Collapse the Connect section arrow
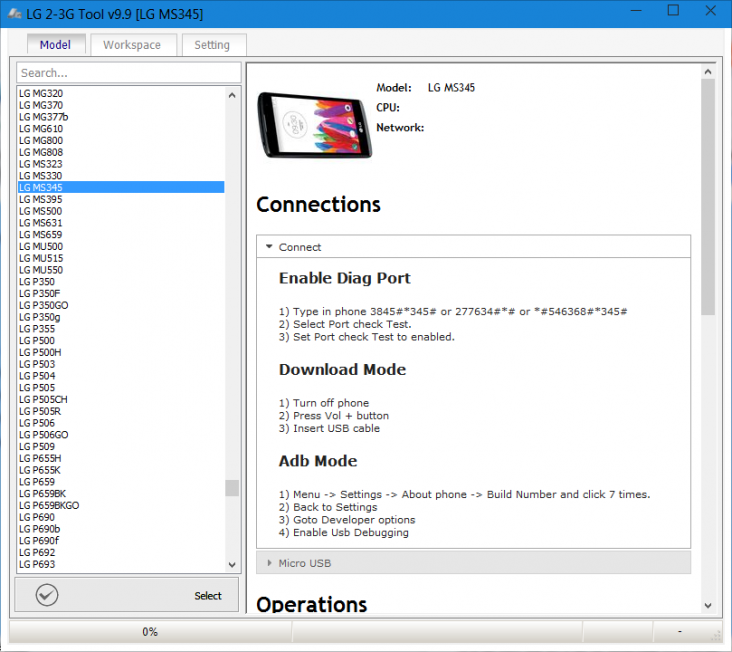The image size is (732, 652). coord(269,246)
